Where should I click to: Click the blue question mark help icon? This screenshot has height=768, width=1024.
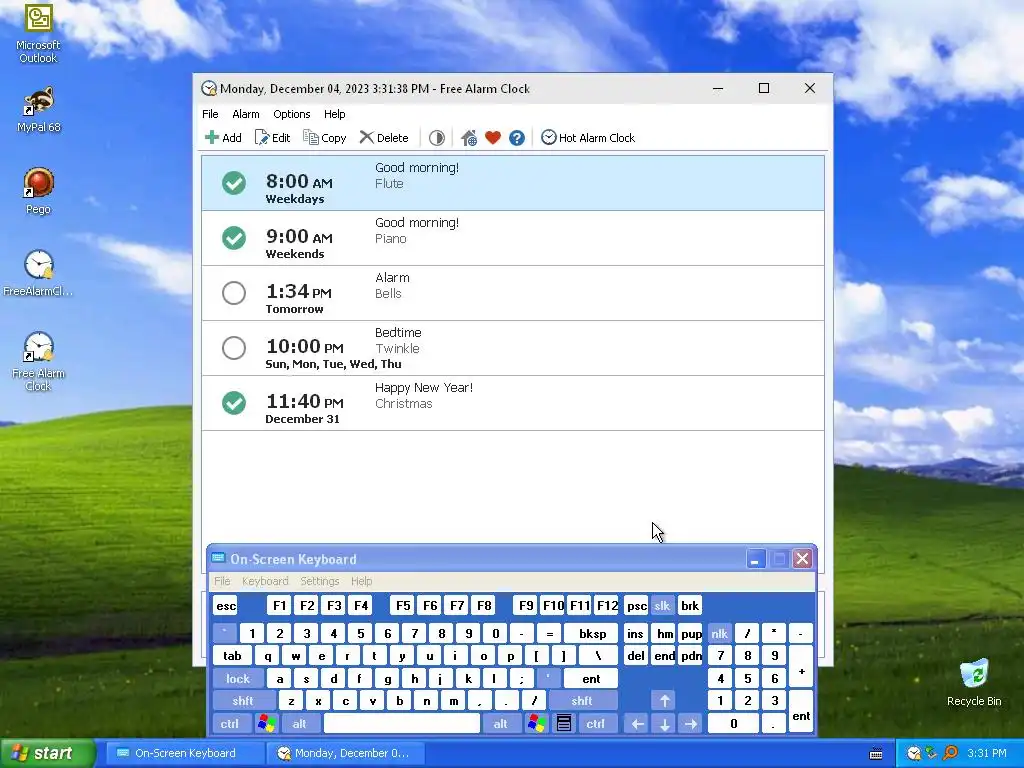pos(517,138)
